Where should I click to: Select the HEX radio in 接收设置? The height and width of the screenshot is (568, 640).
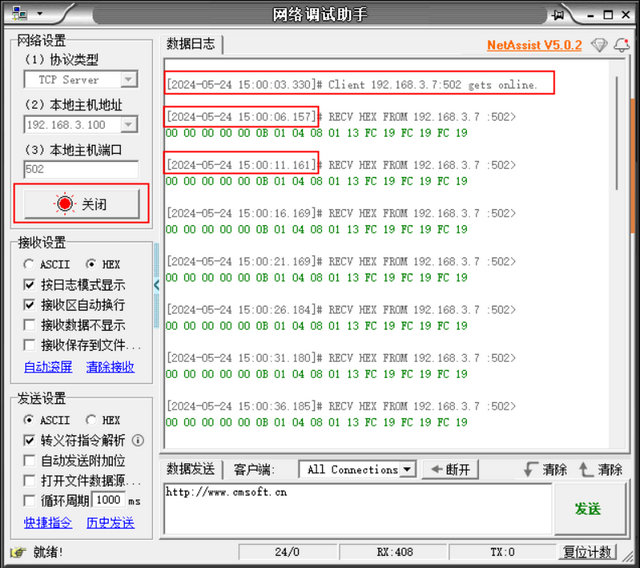click(x=91, y=264)
